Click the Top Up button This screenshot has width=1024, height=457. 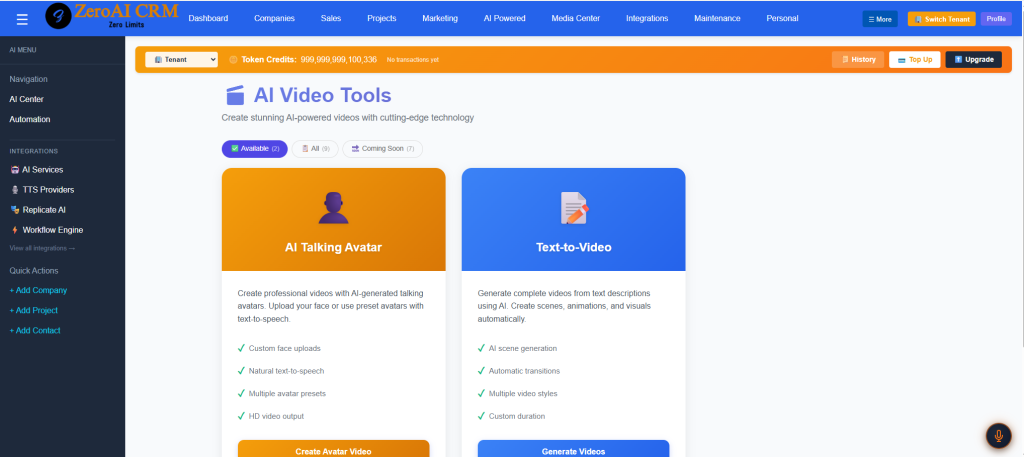tap(915, 60)
